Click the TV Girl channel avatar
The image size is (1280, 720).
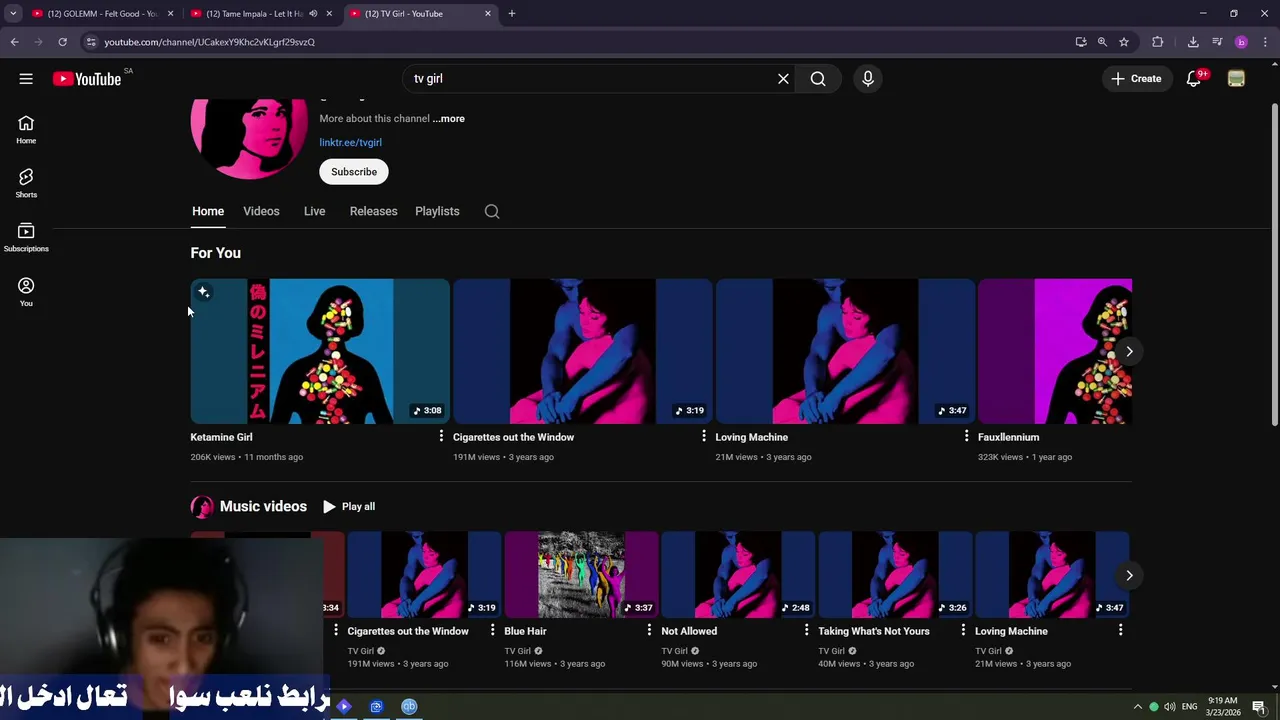click(x=249, y=138)
